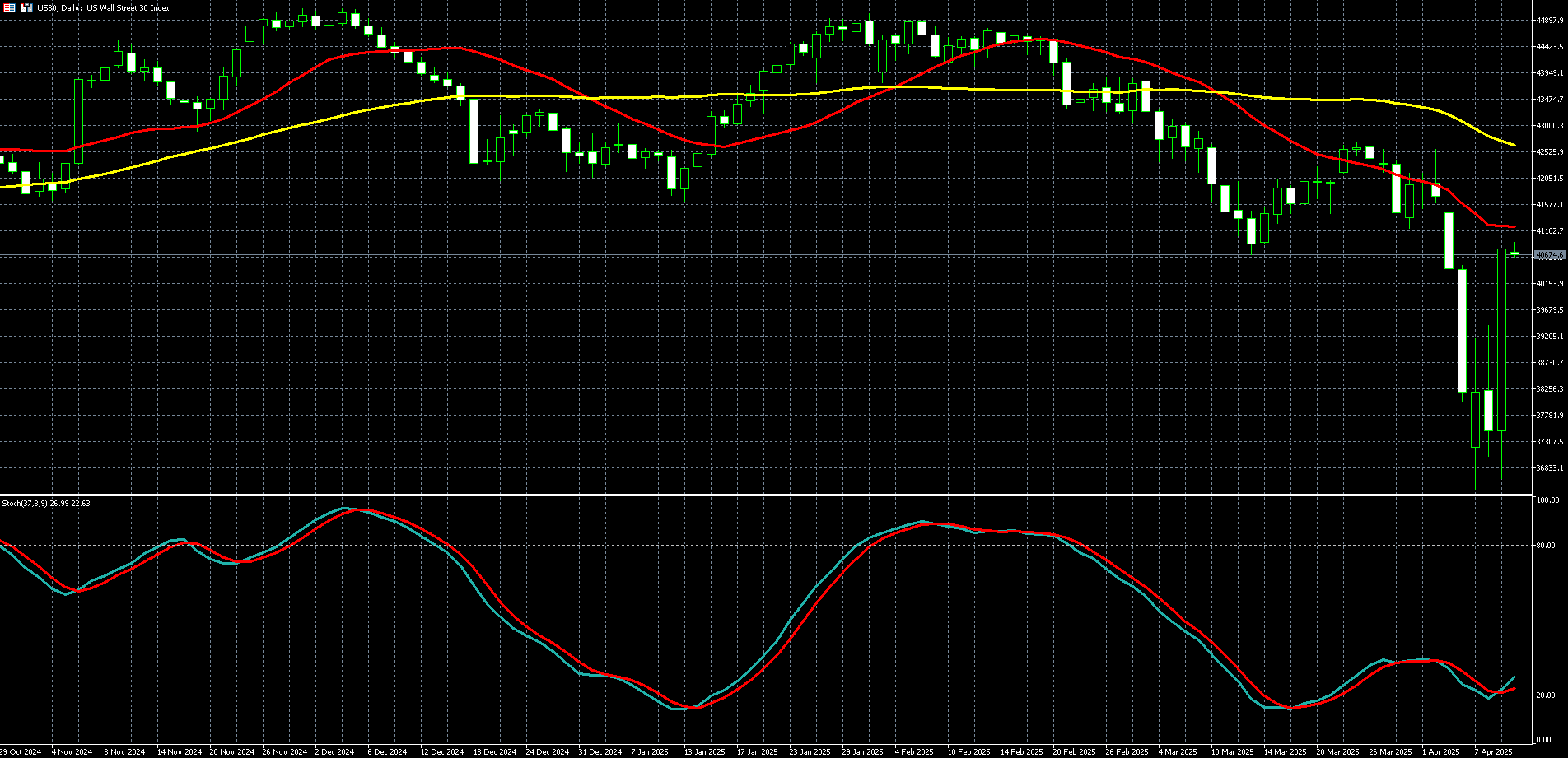
Task: Click the 41102.7 price axis label
Action: tap(1549, 231)
